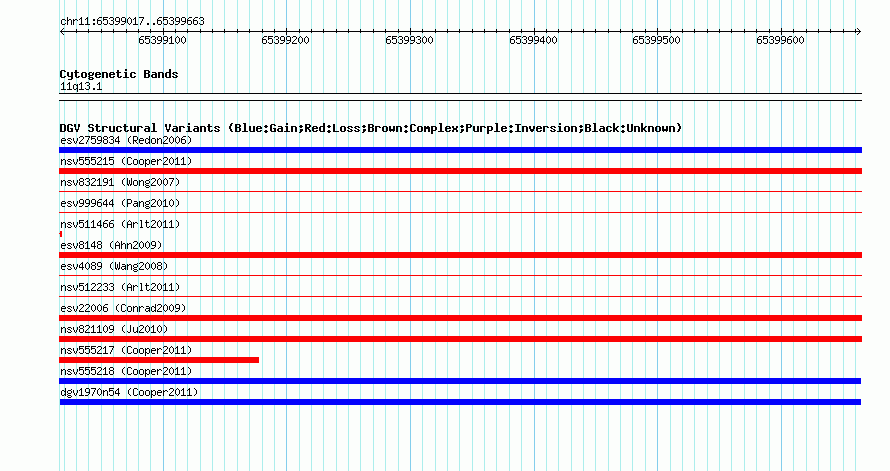Image resolution: width=890 pixels, height=471 pixels.
Task: Click the thin esv4089 loss line
Action: [x=460, y=276]
